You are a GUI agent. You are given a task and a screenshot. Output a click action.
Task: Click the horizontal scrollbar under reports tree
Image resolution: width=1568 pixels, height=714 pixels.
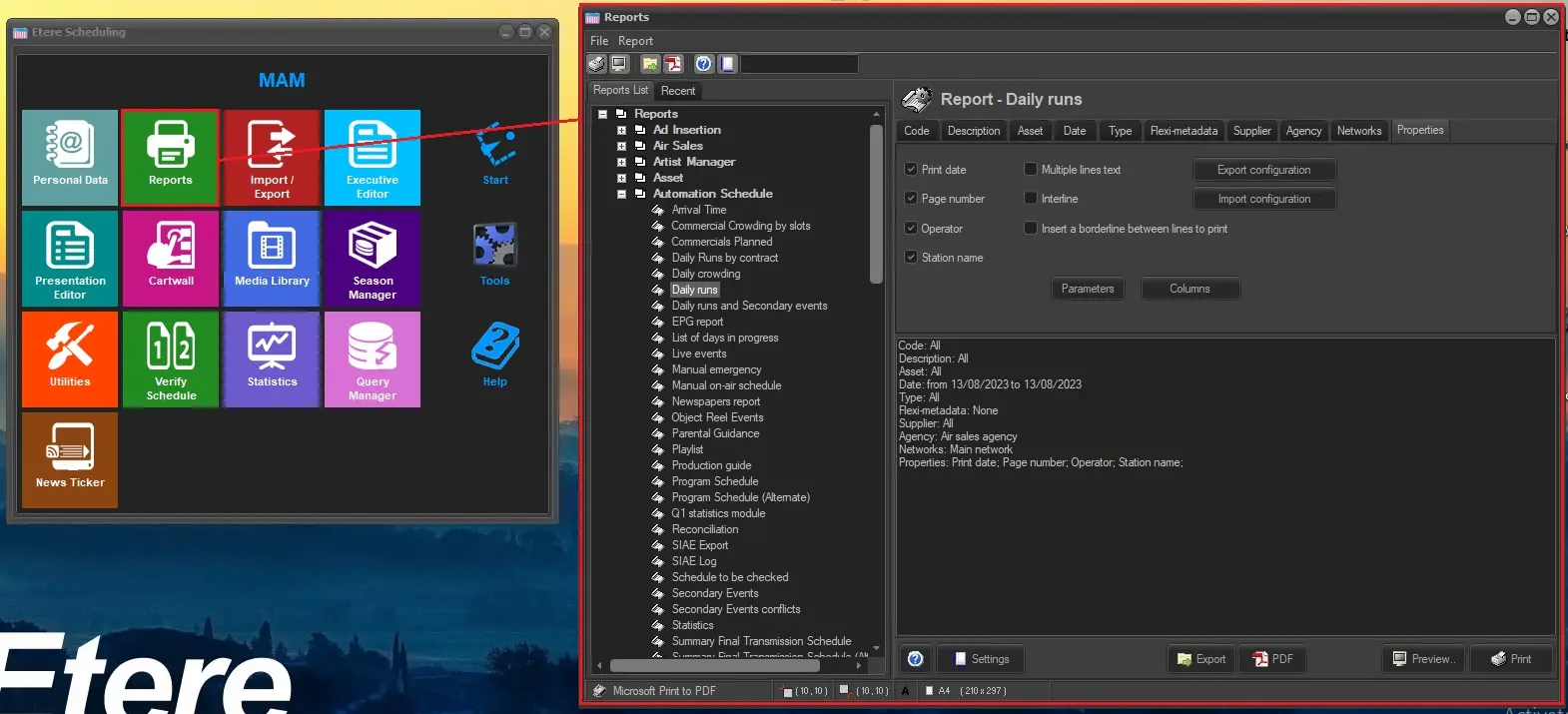[714, 665]
